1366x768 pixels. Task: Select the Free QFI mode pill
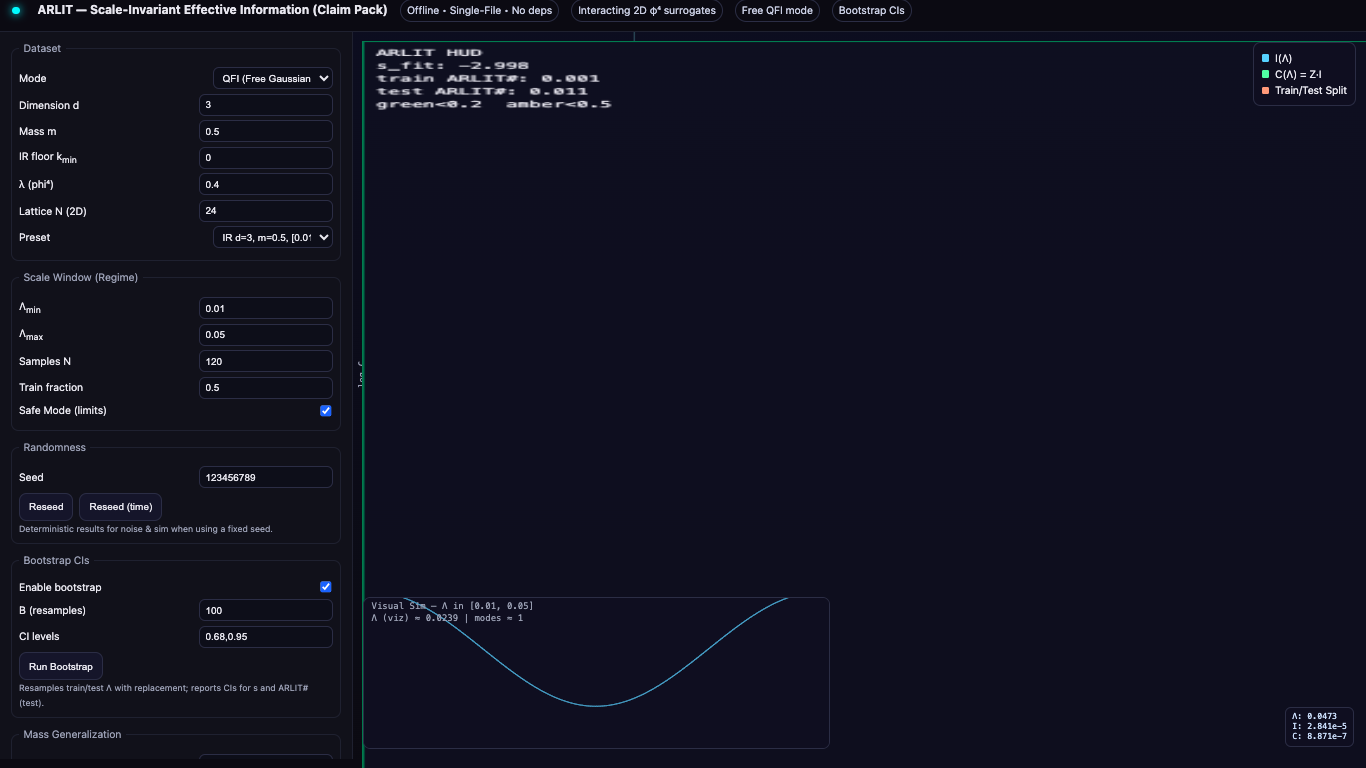[x=777, y=11]
